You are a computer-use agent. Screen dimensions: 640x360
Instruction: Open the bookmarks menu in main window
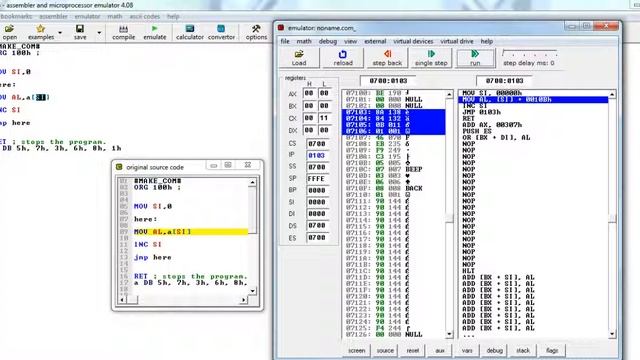pyautogui.click(x=16, y=16)
